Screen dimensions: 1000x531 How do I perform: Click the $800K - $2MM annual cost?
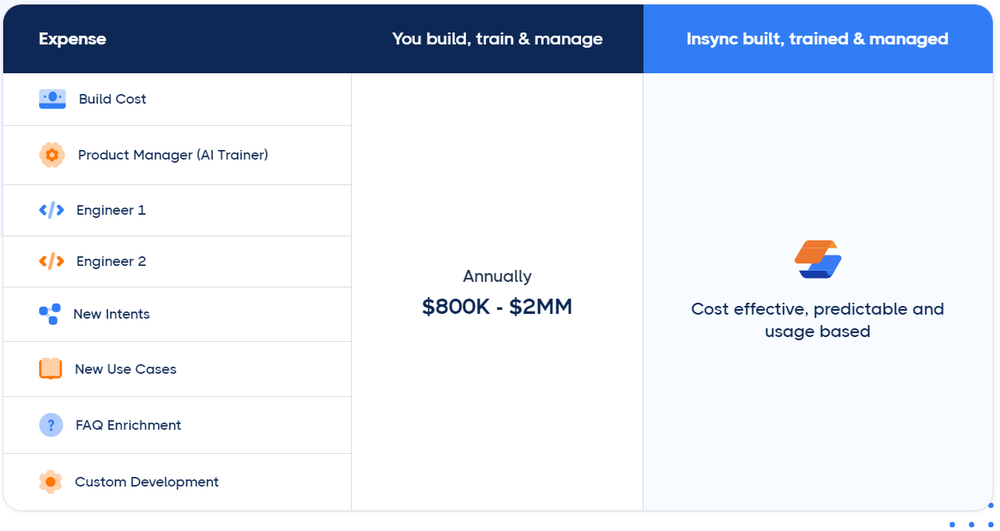[x=497, y=307]
